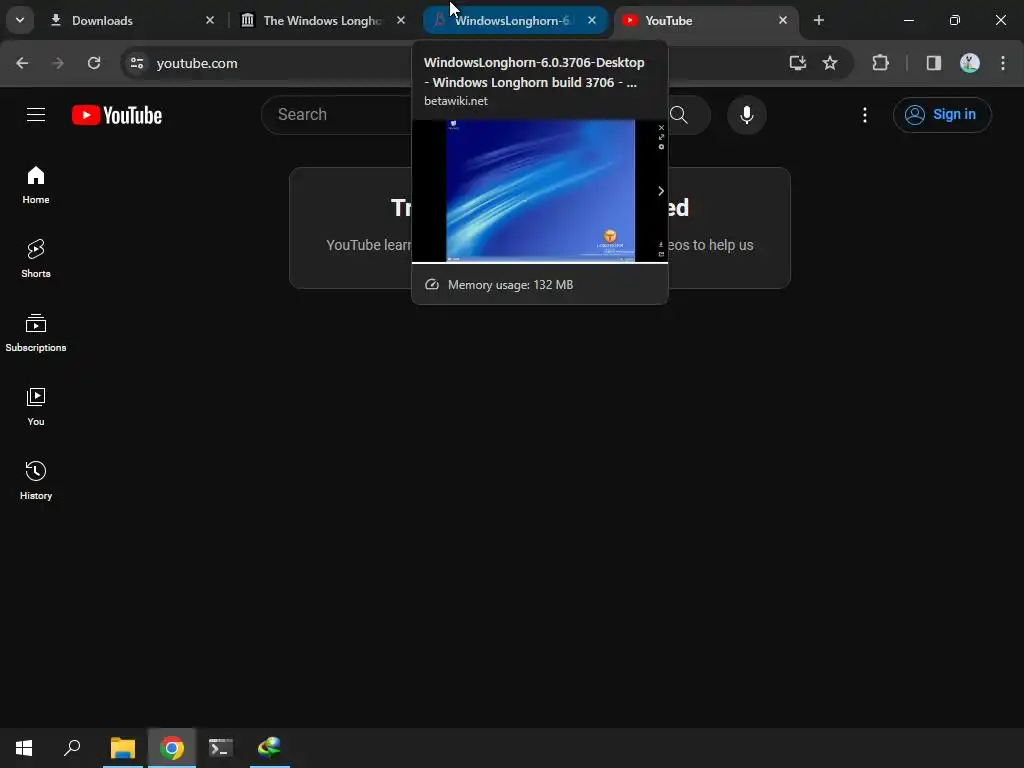This screenshot has width=1024, height=768.
Task: Select the YouTube tab
Action: [x=705, y=20]
